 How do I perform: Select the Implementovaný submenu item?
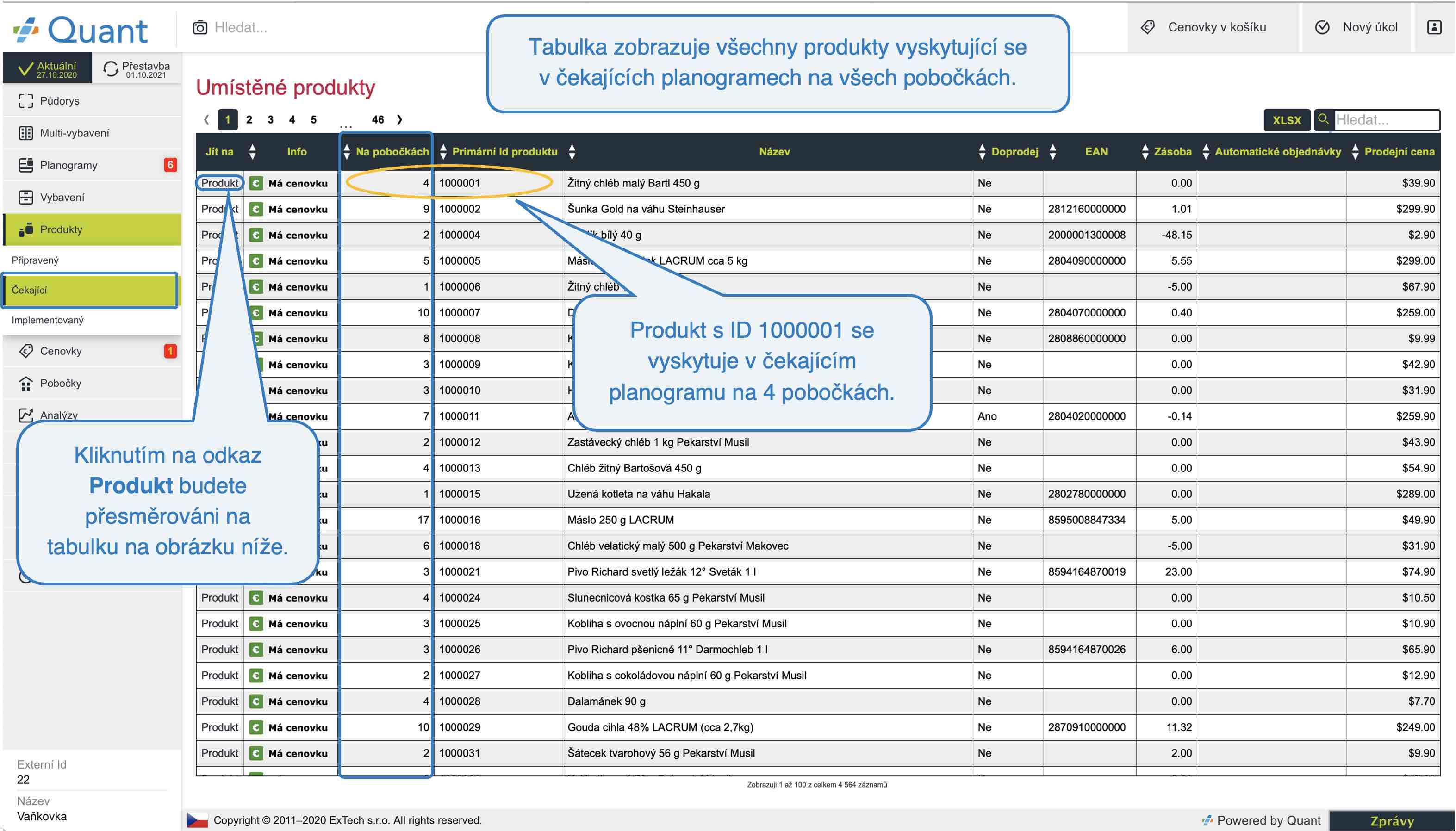coord(93,320)
